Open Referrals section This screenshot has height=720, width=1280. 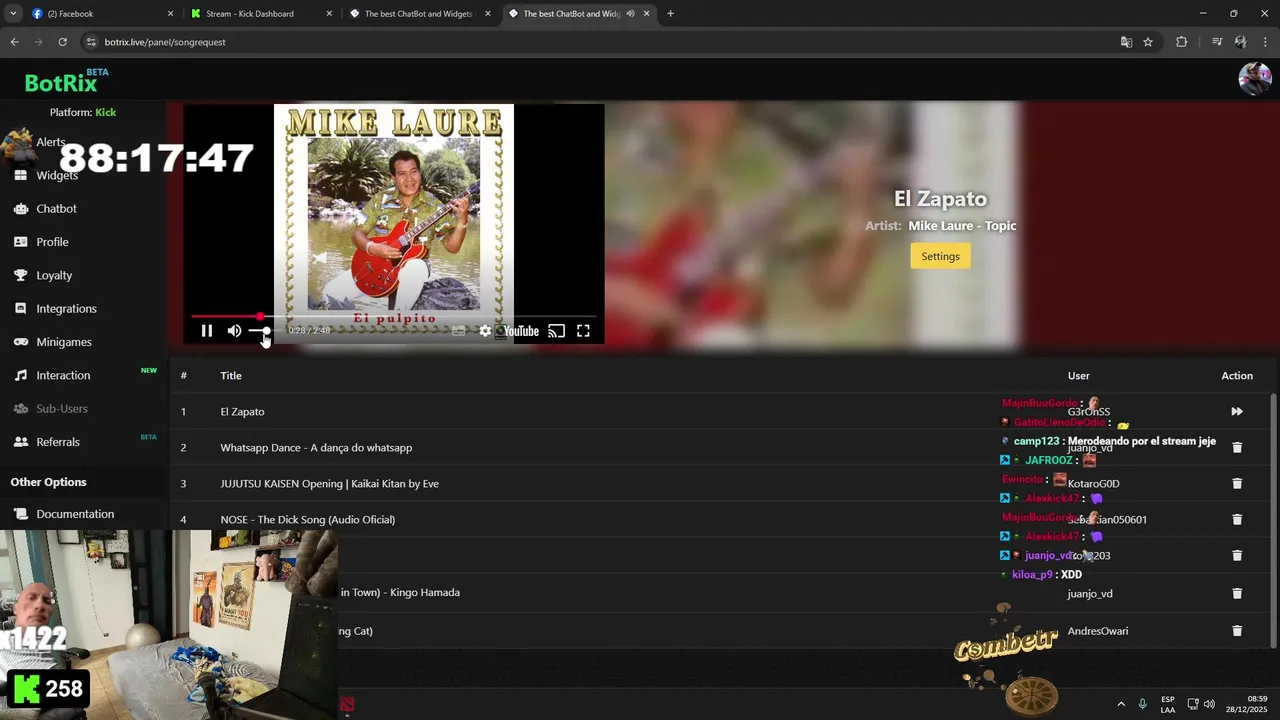coord(58,442)
